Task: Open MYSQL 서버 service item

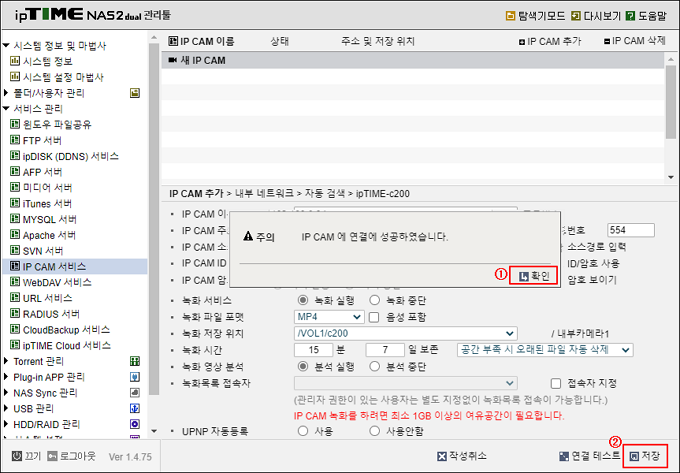Action: tap(43, 219)
